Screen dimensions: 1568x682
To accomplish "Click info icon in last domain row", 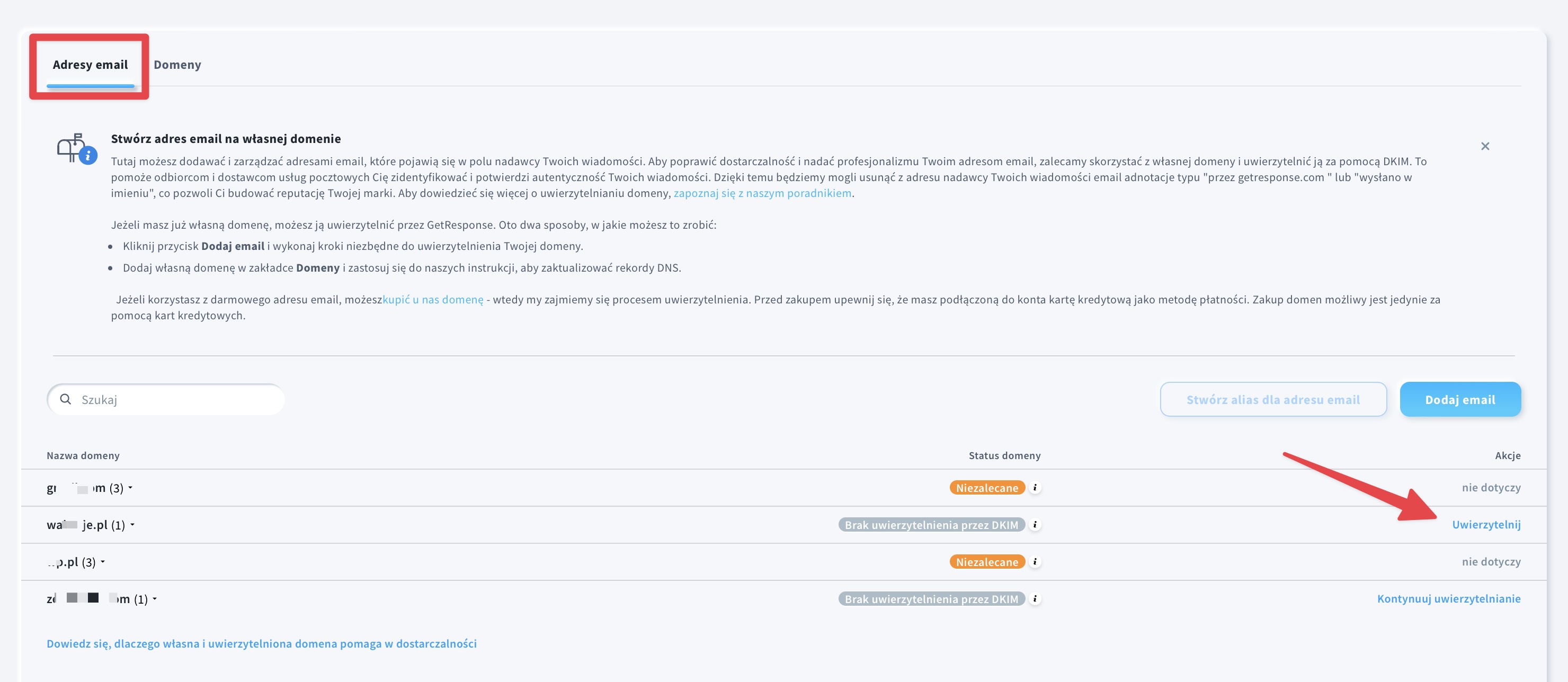I will [x=1035, y=599].
